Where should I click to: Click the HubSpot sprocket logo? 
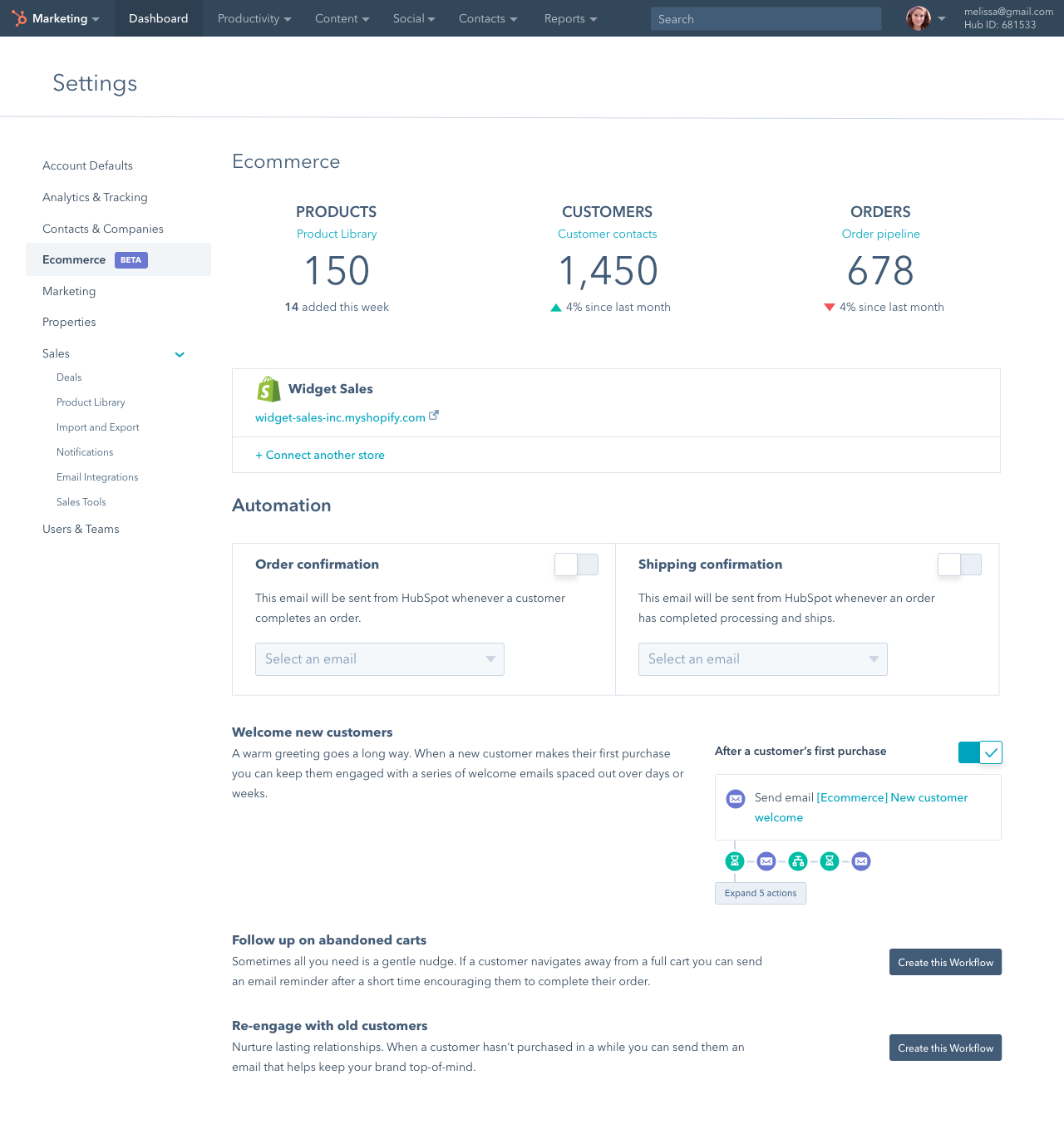click(18, 18)
